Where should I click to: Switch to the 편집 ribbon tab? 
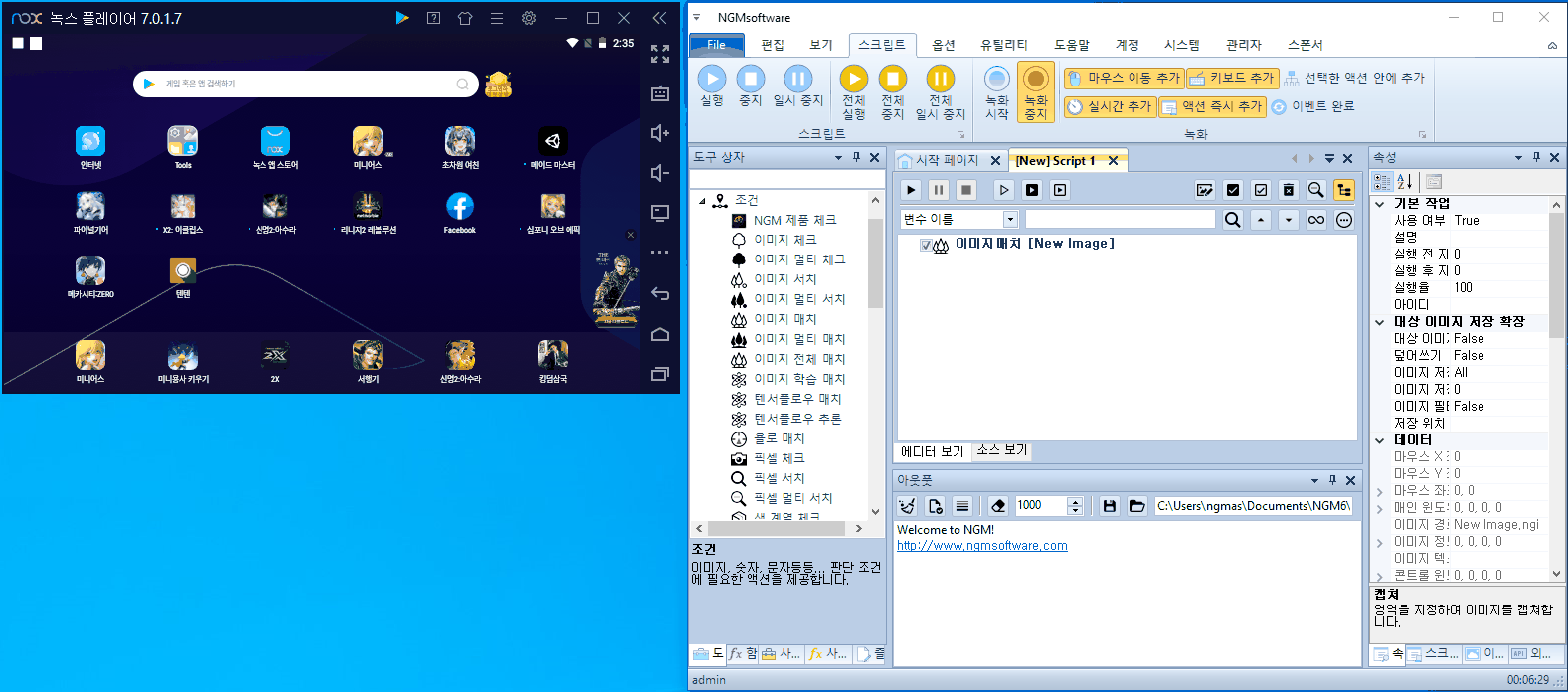(773, 45)
